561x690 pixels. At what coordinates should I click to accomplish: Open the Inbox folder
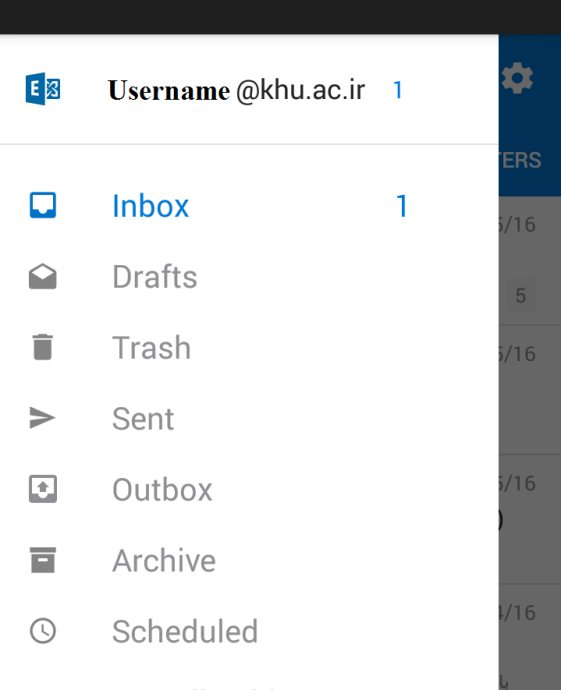(249, 206)
